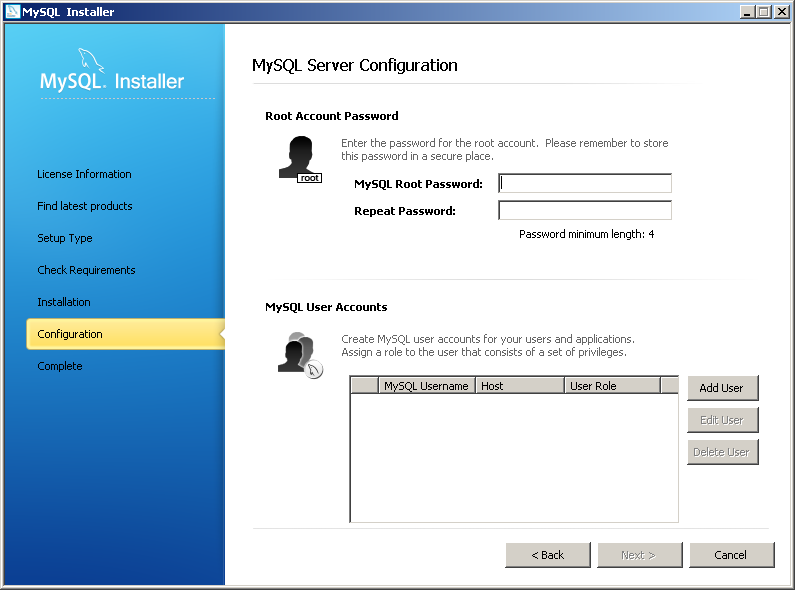This screenshot has height=590, width=795.
Task: Click the Add User button
Action: click(x=722, y=388)
